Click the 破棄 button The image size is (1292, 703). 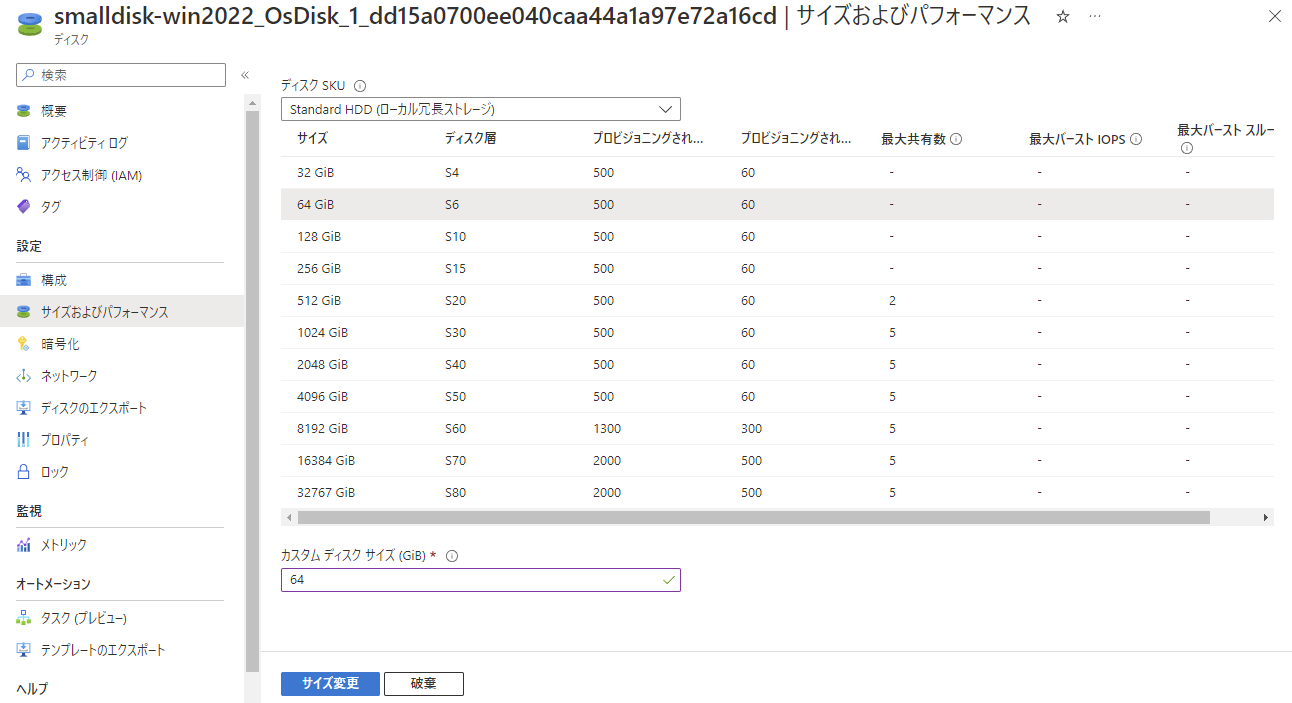coord(424,683)
